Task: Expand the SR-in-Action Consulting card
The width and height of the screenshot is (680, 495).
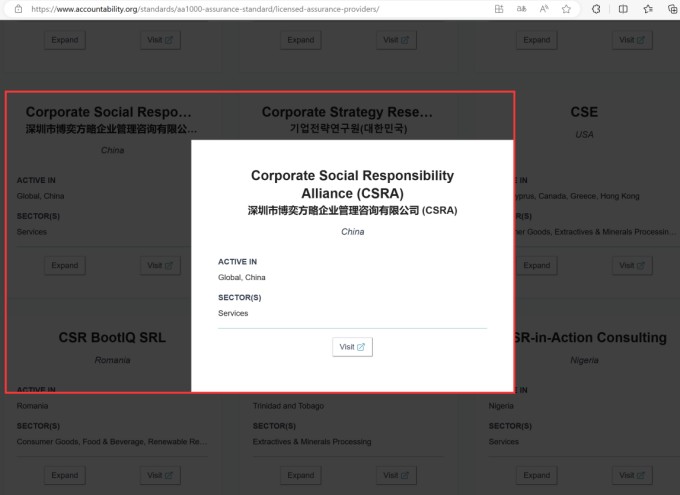Action: click(x=536, y=475)
